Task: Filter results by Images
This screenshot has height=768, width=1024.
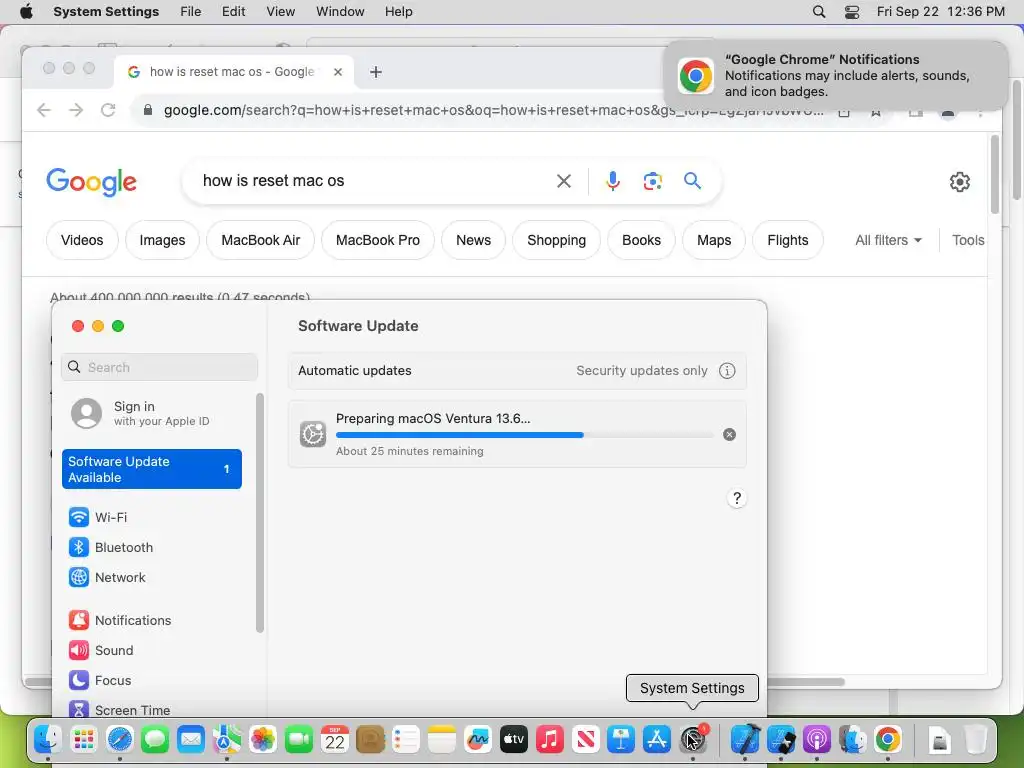Action: point(162,240)
